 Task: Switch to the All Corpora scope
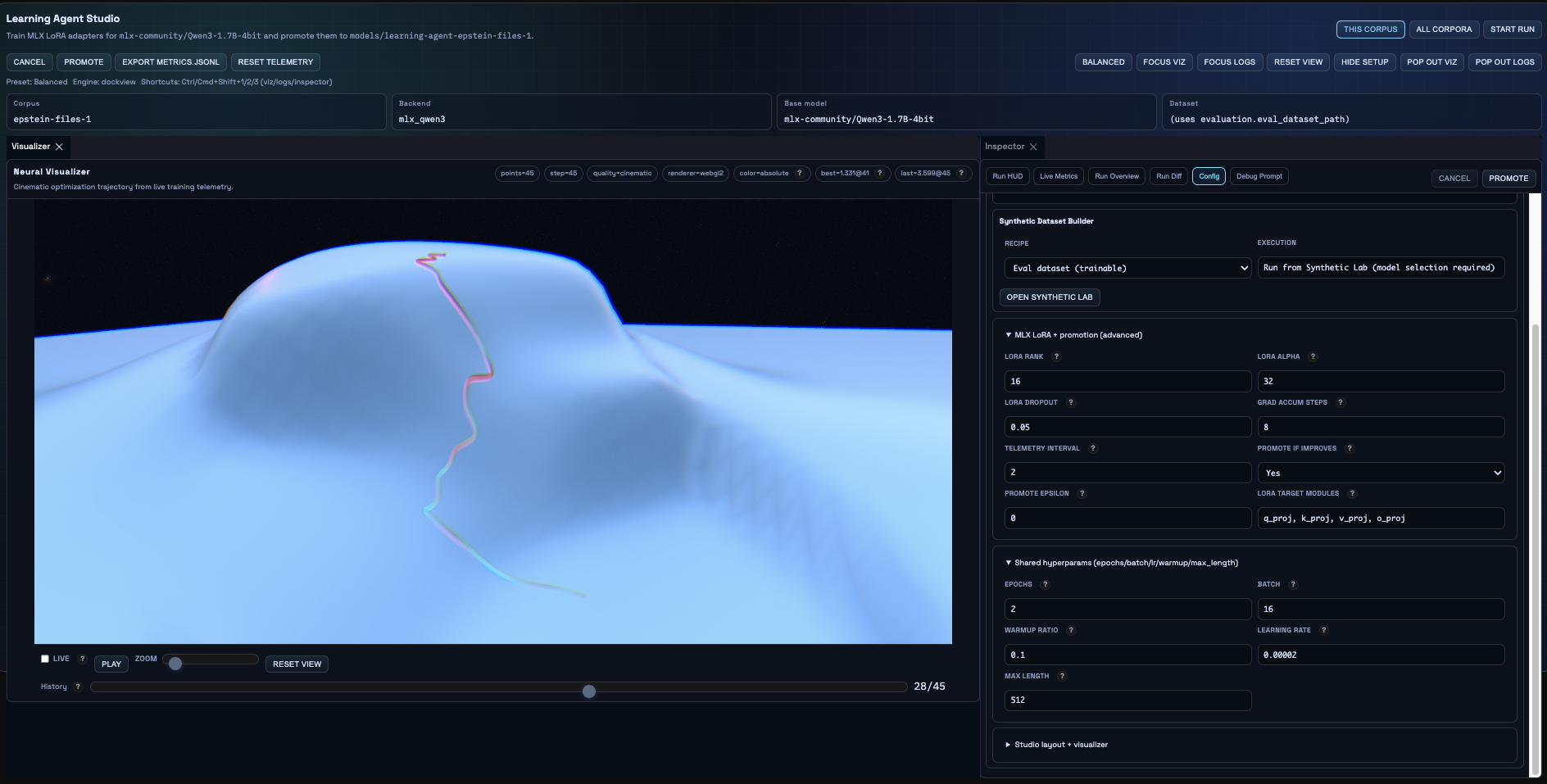click(1443, 29)
